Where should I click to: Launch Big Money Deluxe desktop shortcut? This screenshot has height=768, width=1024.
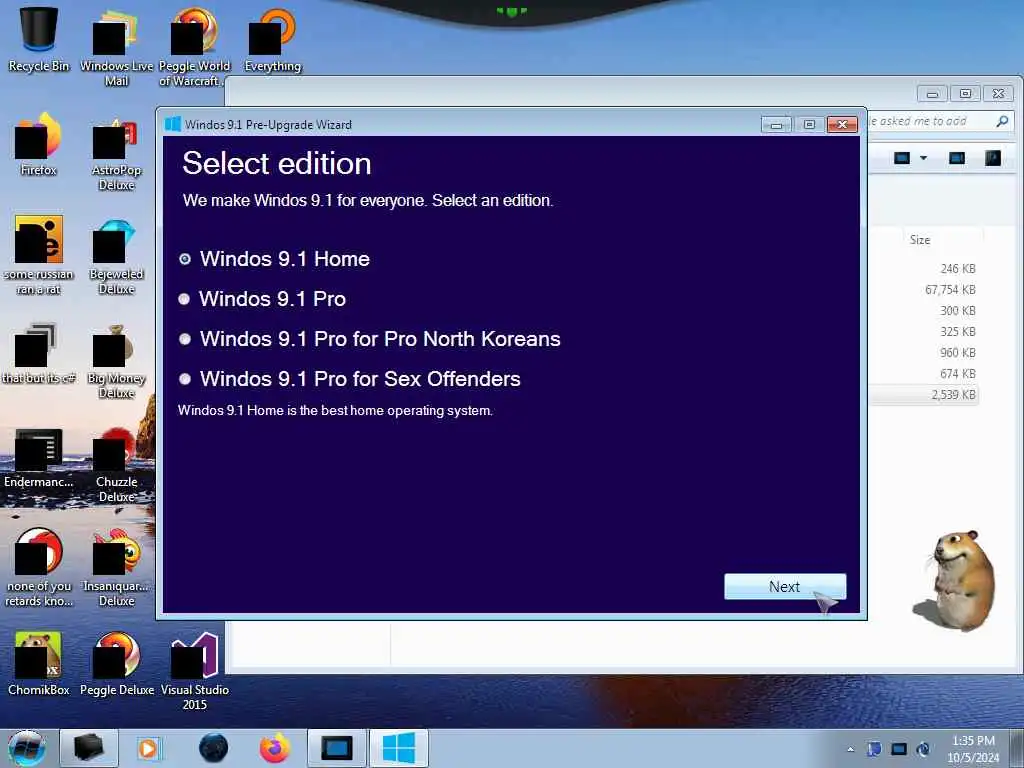pos(116,360)
